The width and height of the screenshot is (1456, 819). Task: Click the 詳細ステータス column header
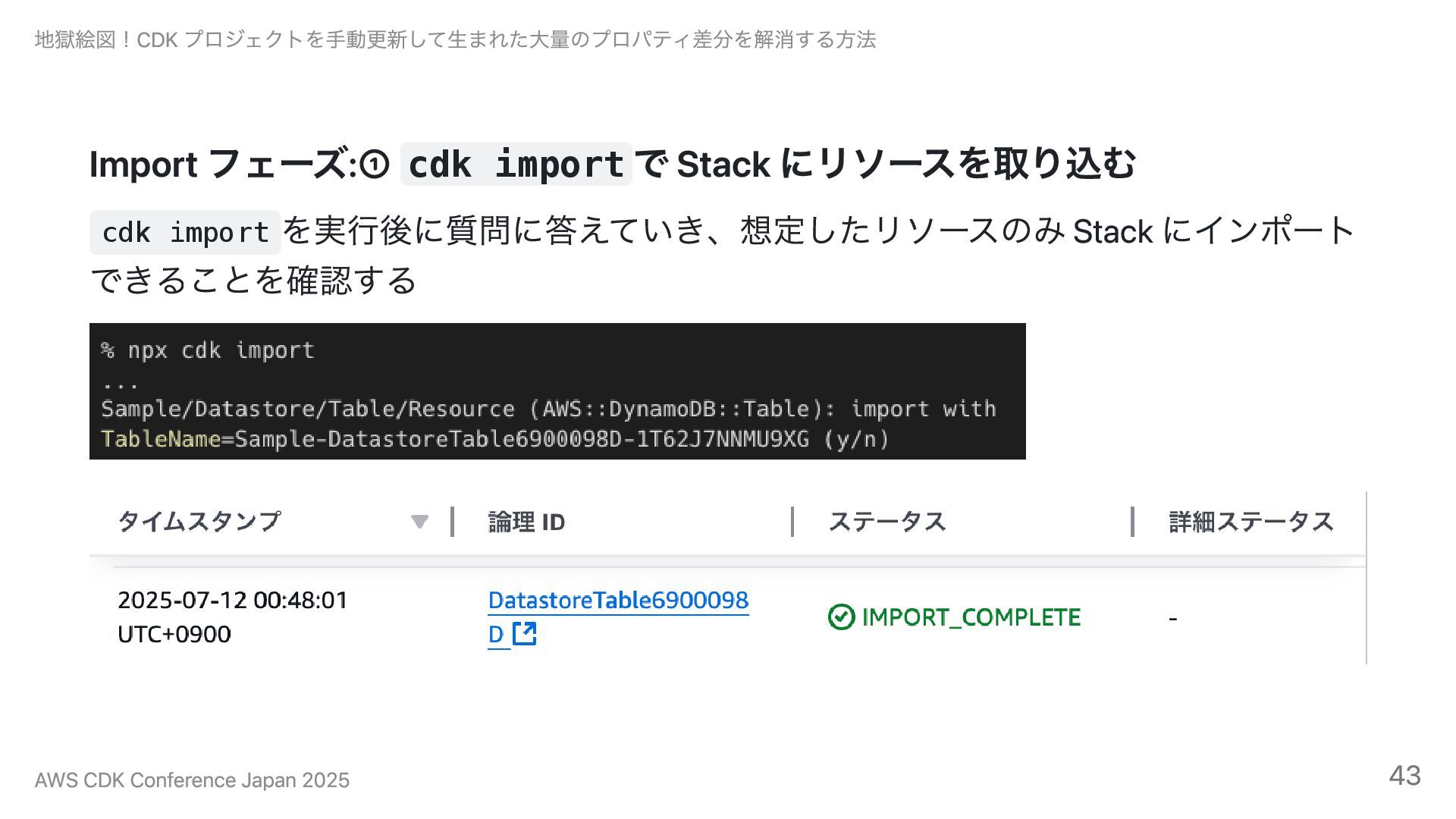pyautogui.click(x=1251, y=522)
